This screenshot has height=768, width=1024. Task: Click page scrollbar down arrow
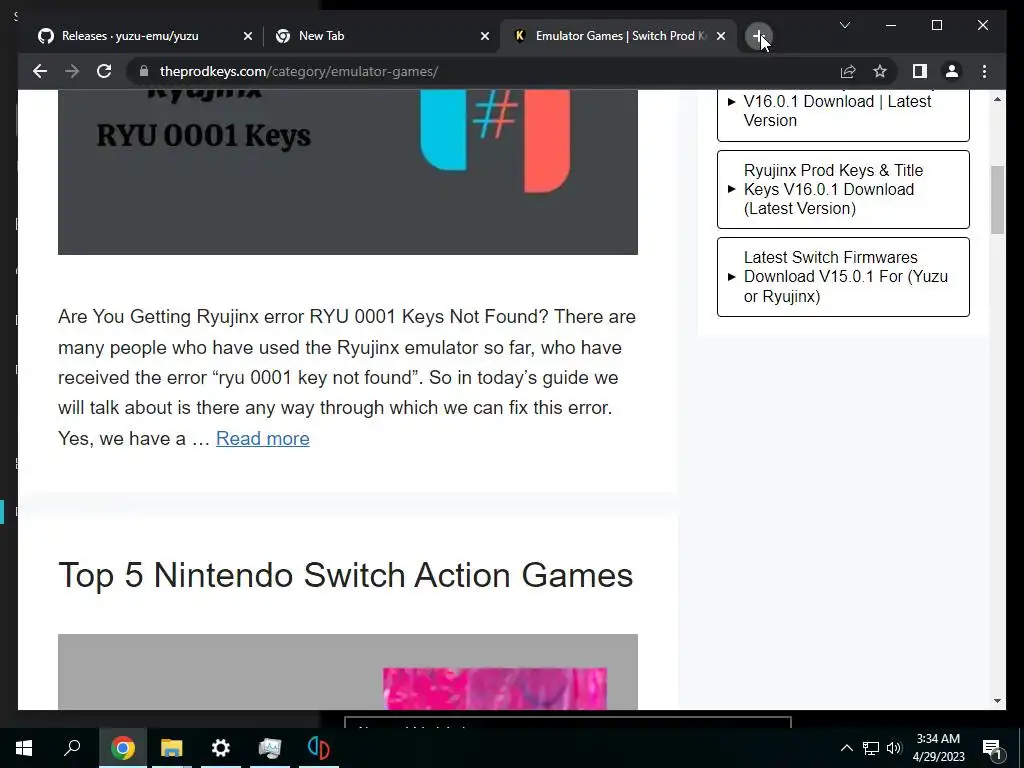coord(997,701)
